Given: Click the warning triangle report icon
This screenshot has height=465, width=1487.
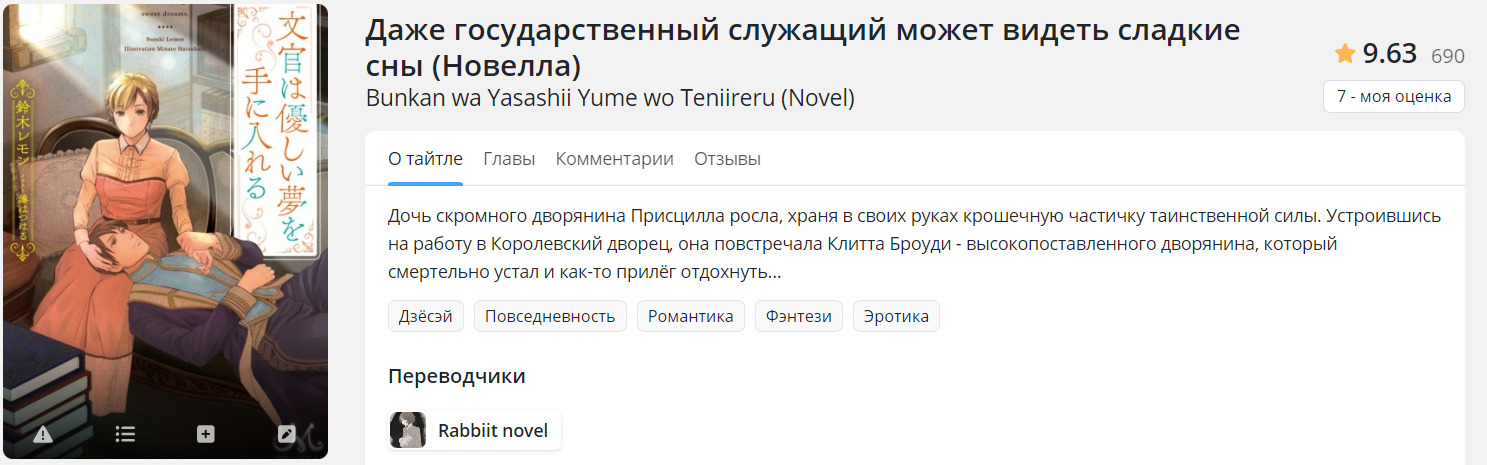Looking at the screenshot, I should tap(43, 434).
